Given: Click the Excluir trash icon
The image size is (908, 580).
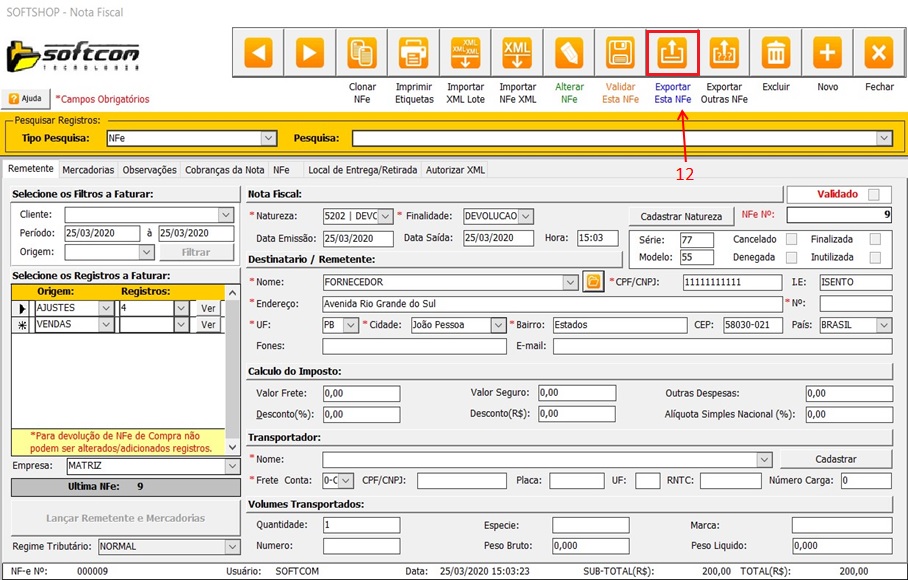Looking at the screenshot, I should 776,53.
